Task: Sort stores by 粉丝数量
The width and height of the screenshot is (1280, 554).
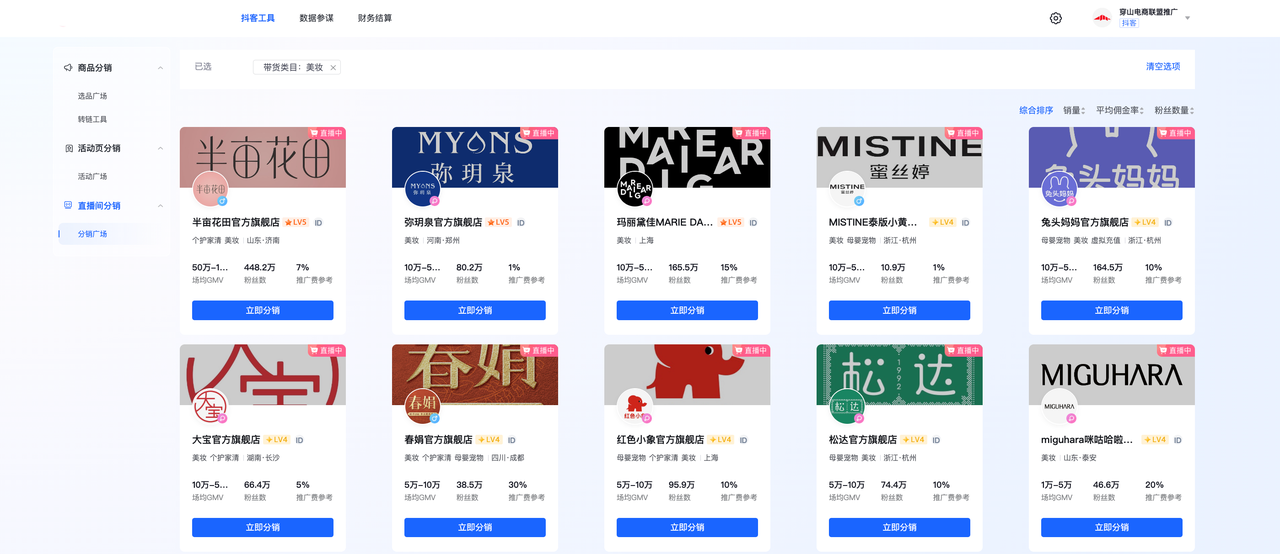Action: point(1174,111)
